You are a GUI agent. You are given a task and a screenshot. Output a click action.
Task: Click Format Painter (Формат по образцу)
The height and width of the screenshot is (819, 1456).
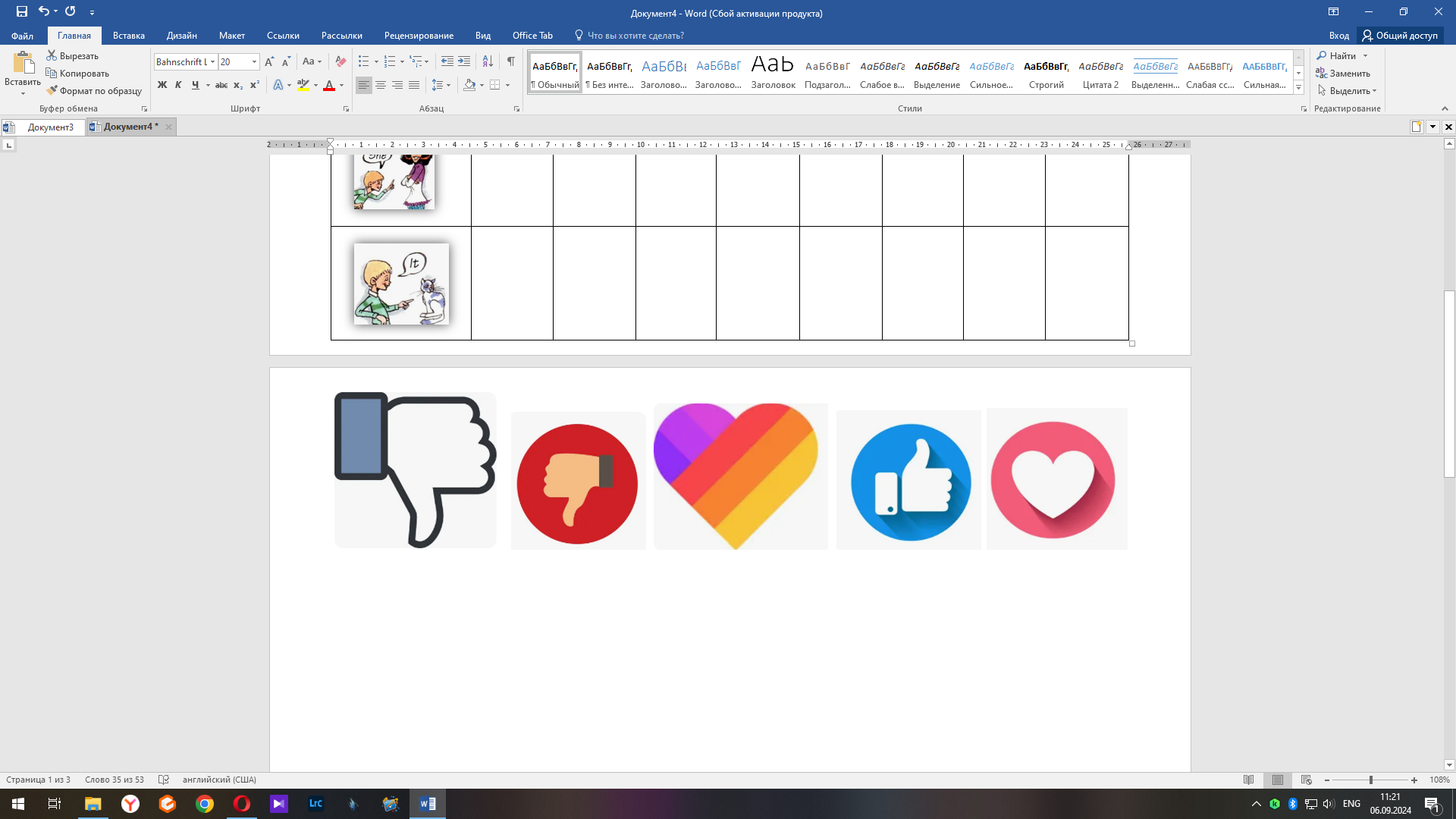point(94,91)
